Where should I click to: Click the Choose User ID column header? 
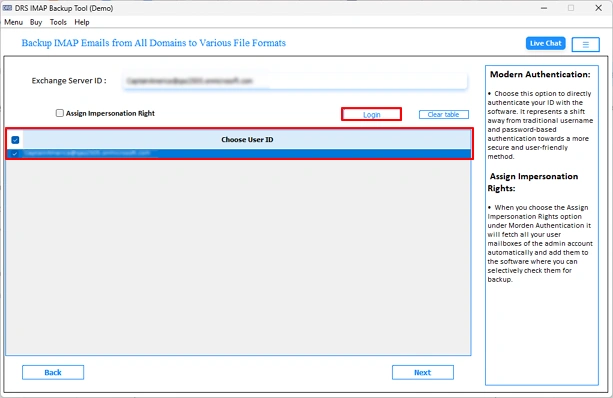coord(247,140)
